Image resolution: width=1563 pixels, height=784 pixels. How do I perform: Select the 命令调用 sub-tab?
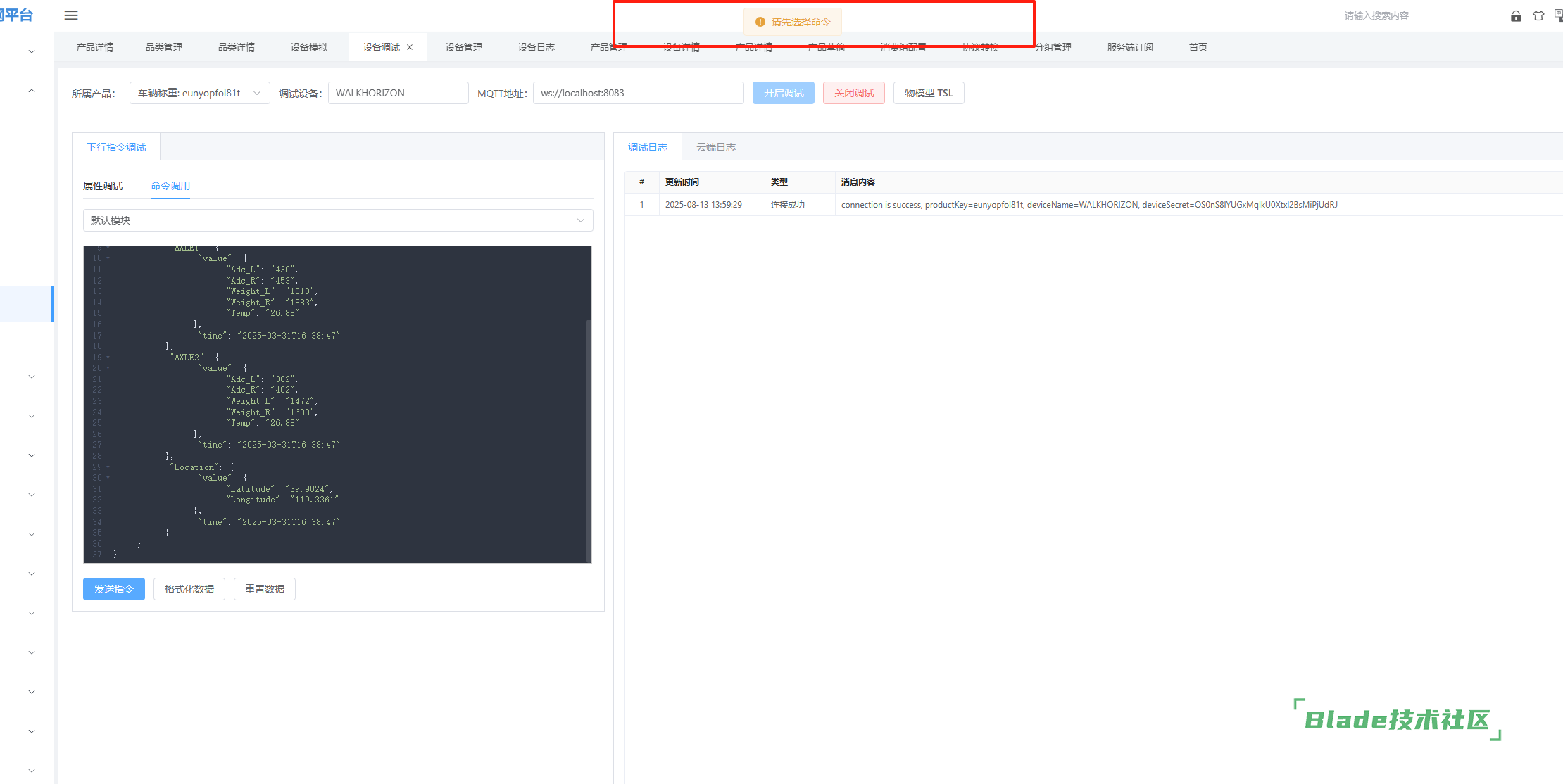170,186
